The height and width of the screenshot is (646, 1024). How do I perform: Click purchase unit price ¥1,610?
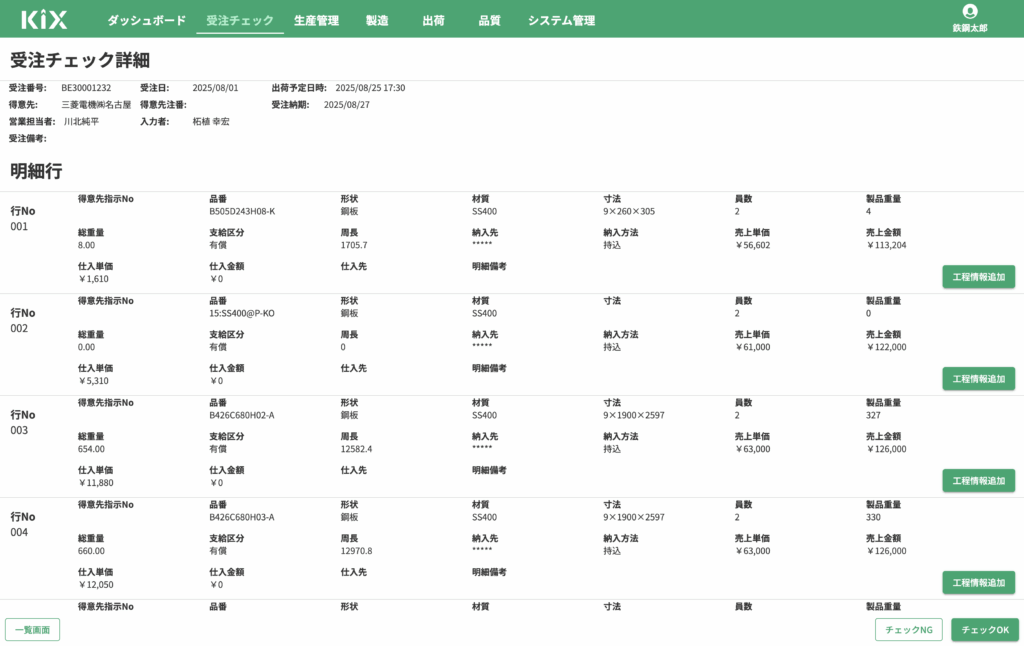(x=93, y=279)
